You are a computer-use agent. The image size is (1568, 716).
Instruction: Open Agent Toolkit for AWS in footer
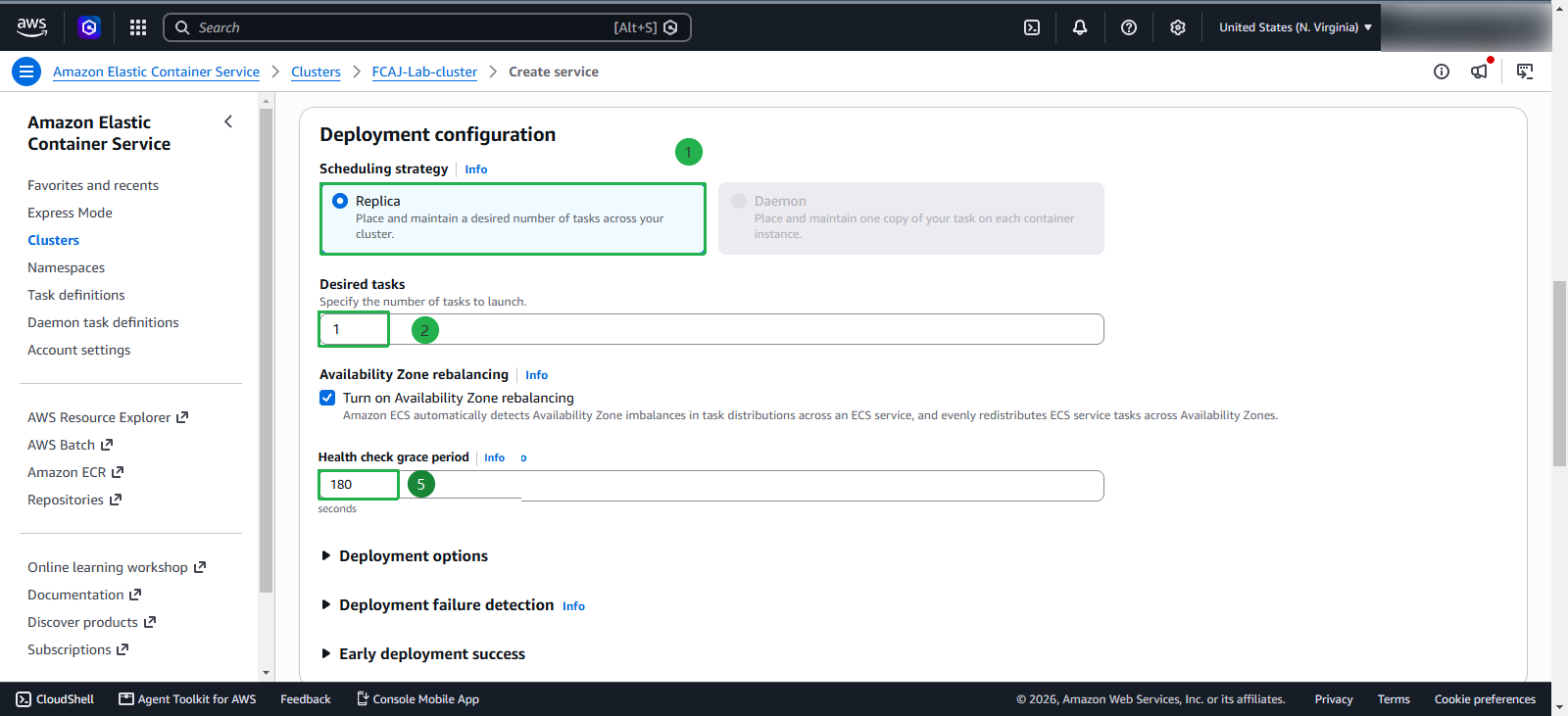click(187, 699)
